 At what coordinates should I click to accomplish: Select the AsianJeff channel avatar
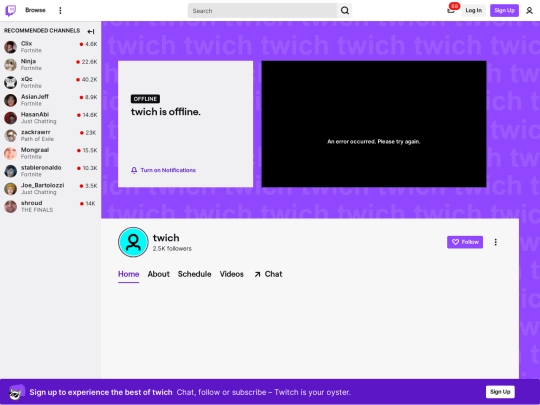(x=10, y=100)
